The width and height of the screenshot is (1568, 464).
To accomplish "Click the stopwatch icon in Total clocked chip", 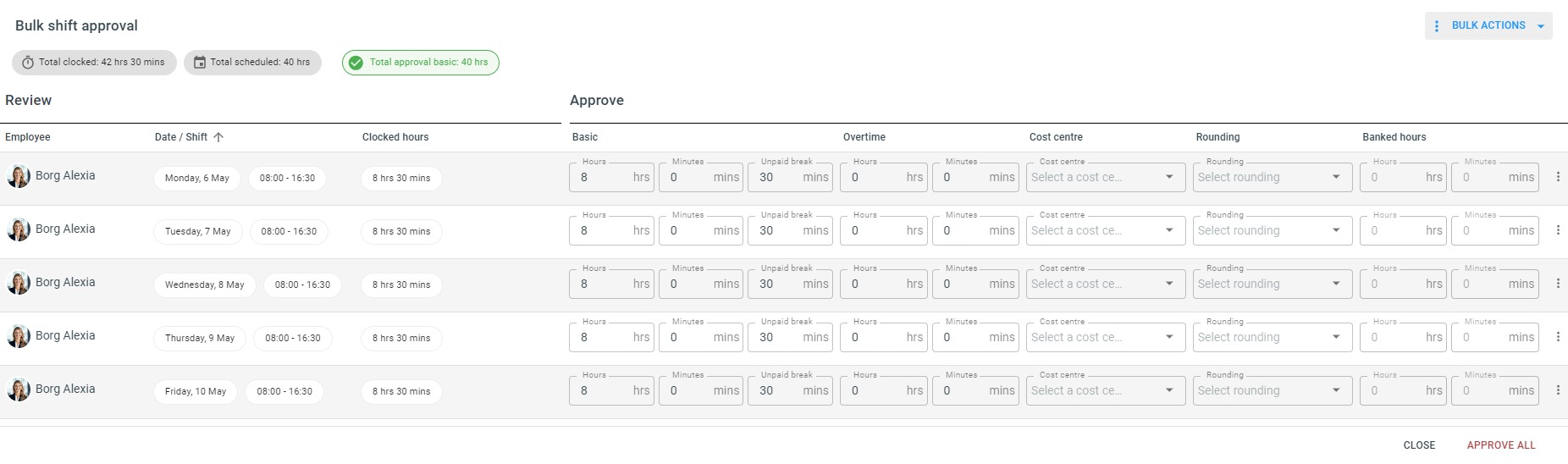I will pyautogui.click(x=28, y=63).
